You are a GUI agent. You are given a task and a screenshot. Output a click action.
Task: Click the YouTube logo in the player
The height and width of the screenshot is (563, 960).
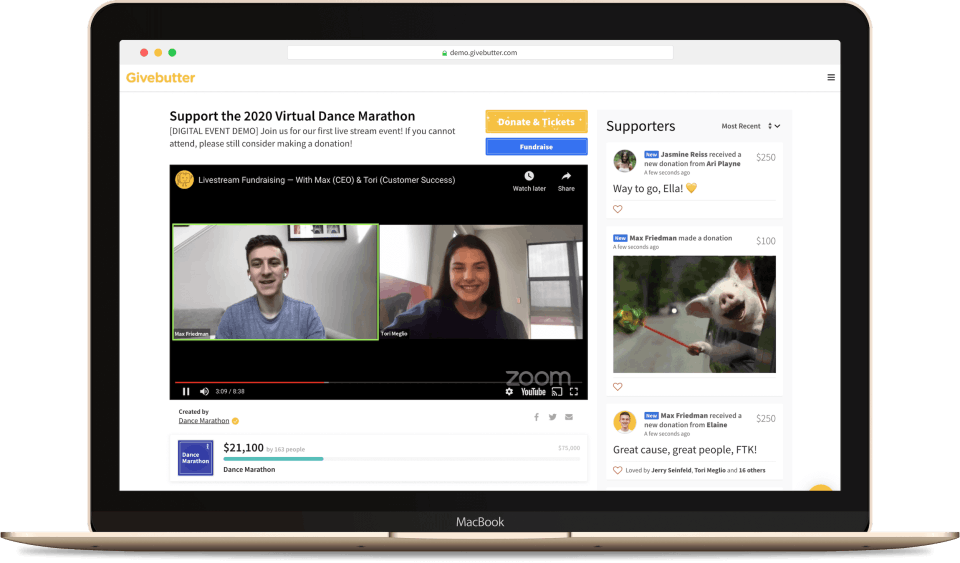tap(533, 392)
